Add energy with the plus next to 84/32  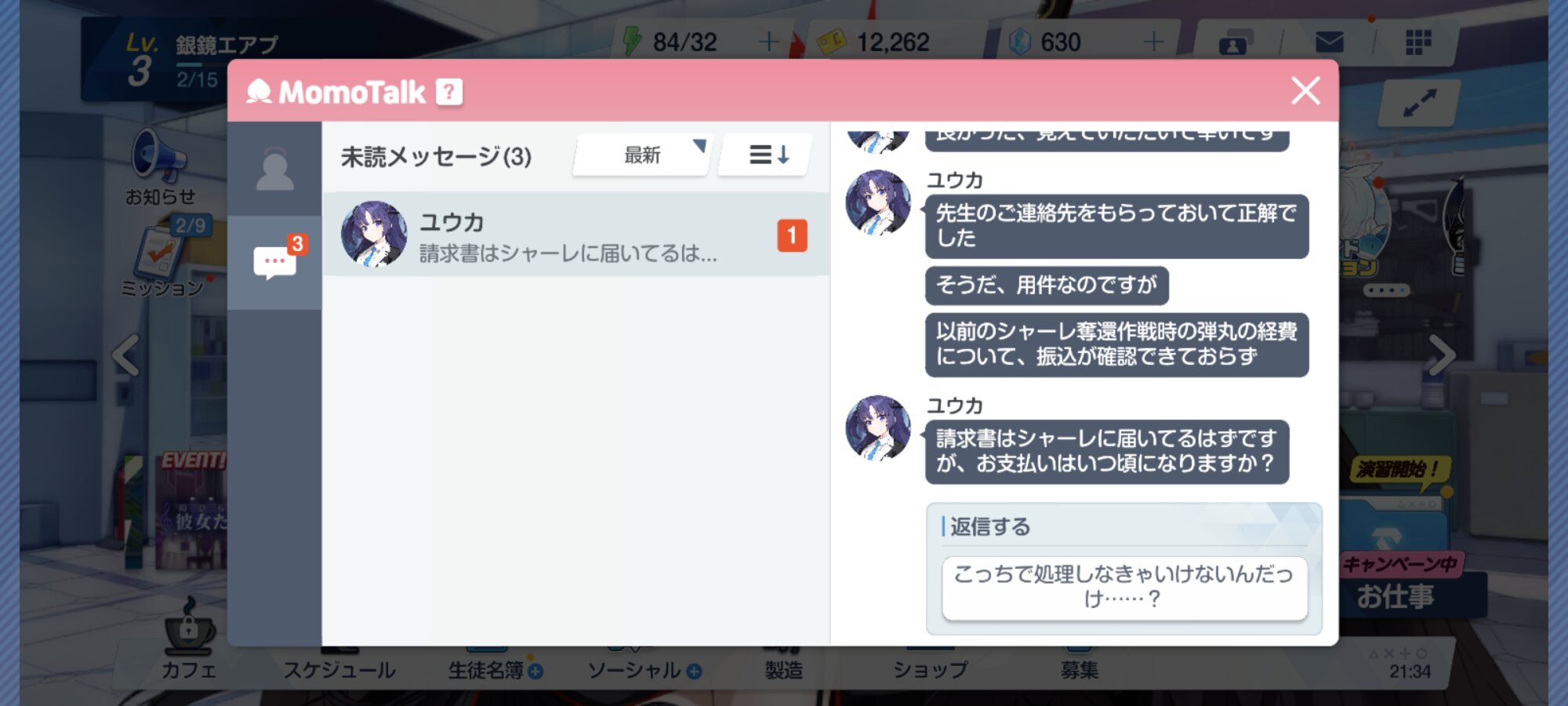click(768, 42)
